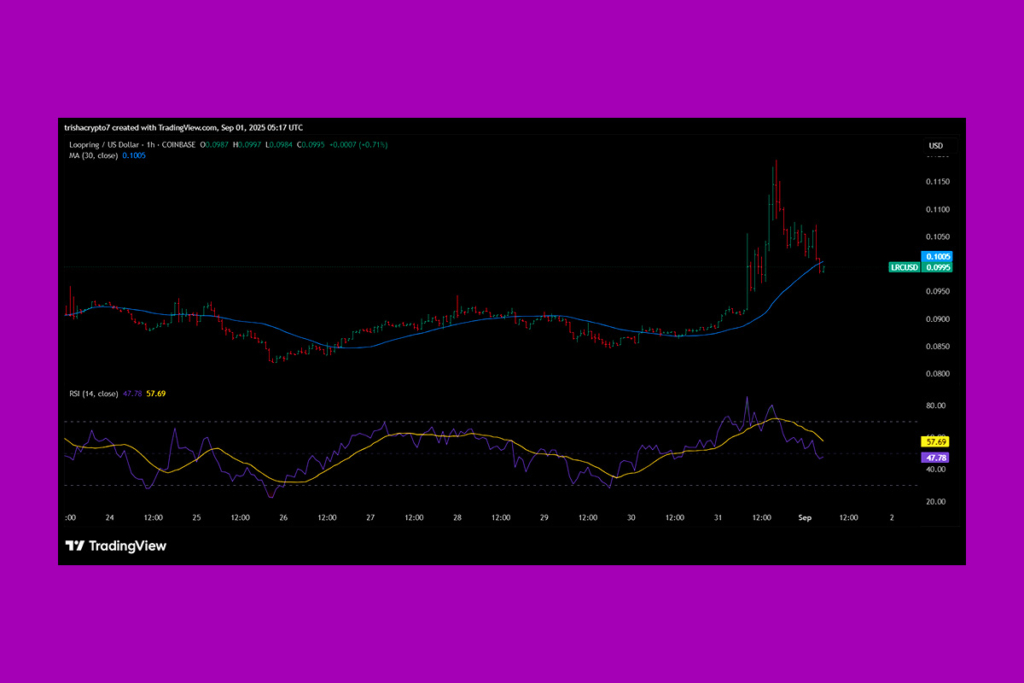Click the 80.00 level on RSI scale
Screen dimensions: 1024x683
(x=937, y=406)
